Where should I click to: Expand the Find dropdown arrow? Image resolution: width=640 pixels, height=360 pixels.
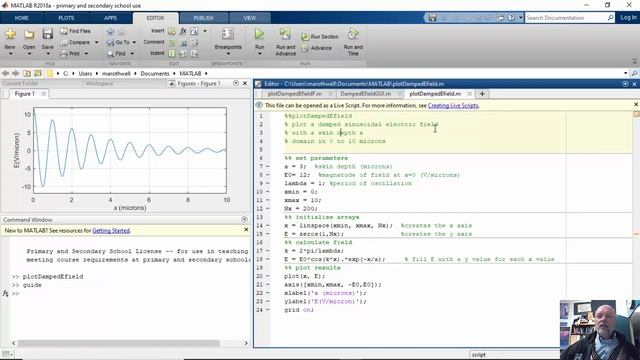(x=132, y=53)
